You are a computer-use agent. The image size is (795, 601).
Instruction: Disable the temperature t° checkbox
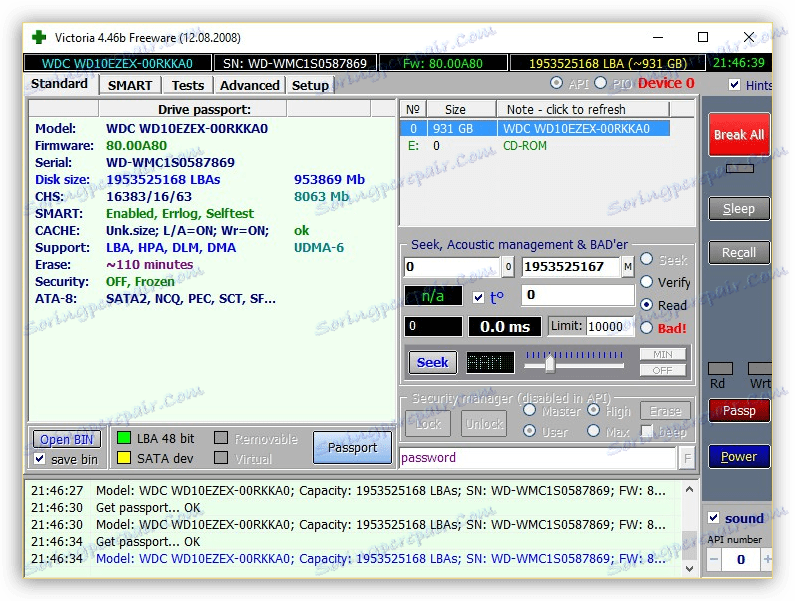(x=477, y=297)
